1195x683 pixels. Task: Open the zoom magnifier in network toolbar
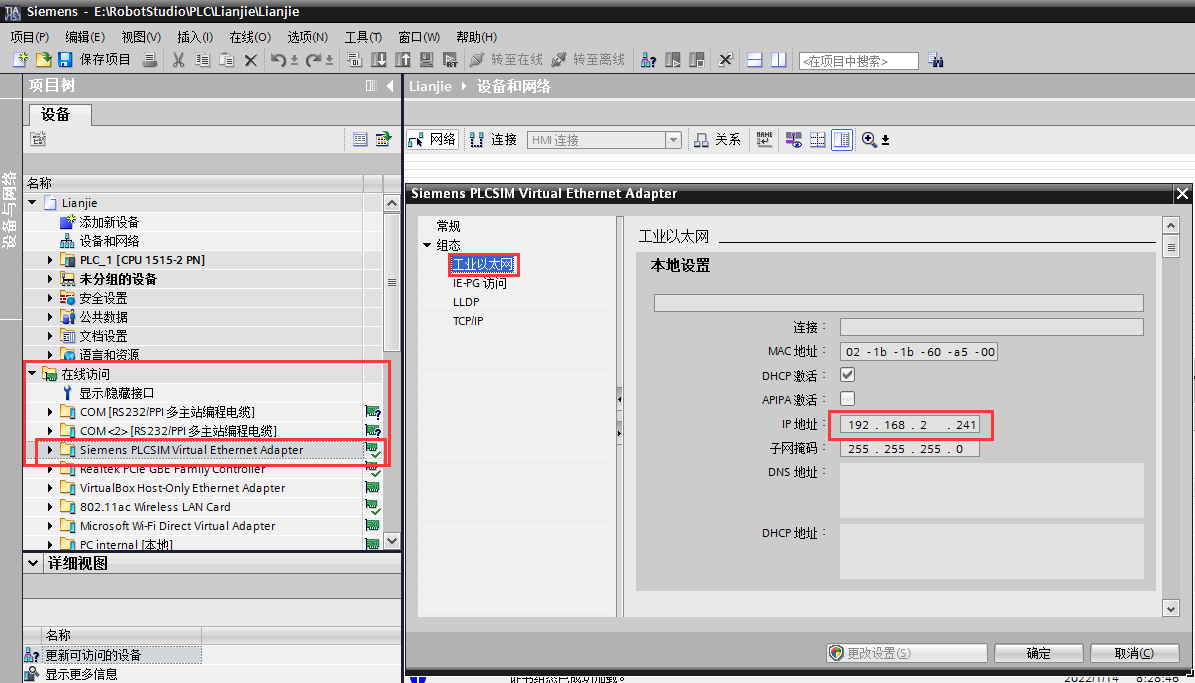[x=868, y=139]
